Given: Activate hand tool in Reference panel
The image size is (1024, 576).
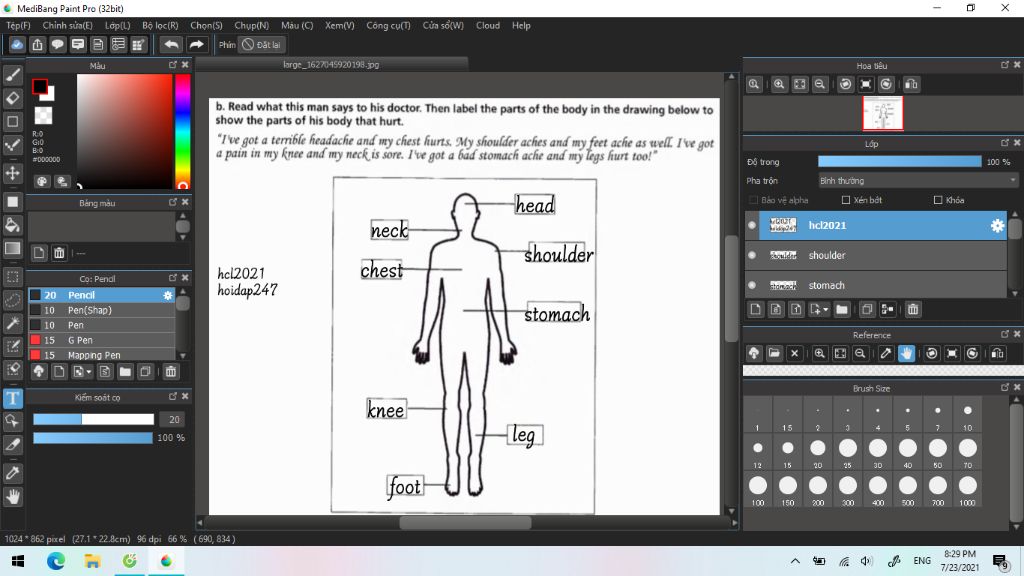Looking at the screenshot, I should [906, 353].
